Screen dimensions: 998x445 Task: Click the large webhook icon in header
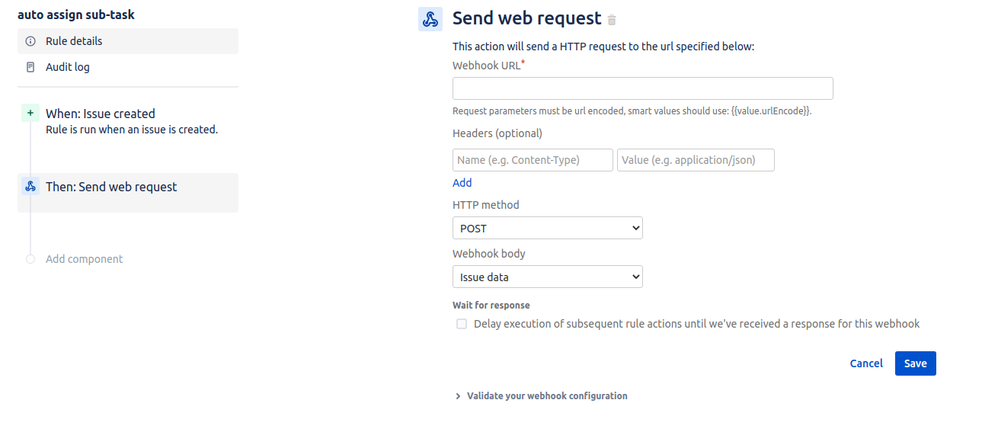pos(430,19)
